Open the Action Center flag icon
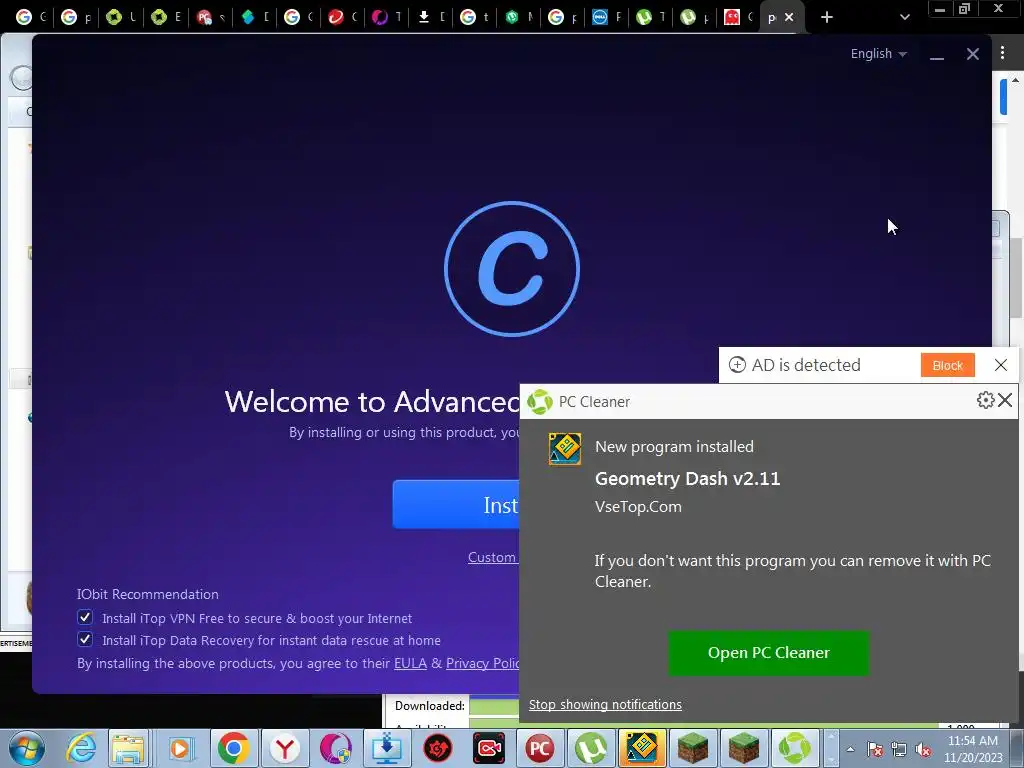The image size is (1024, 768). [x=874, y=750]
